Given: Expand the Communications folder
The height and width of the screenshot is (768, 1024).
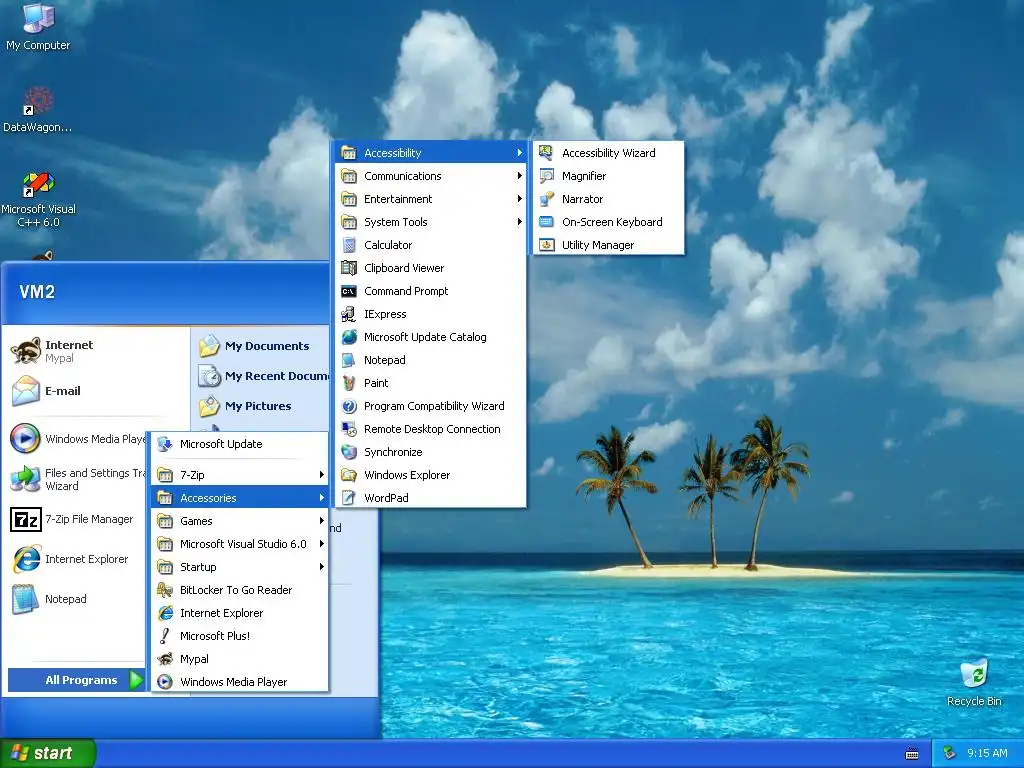Looking at the screenshot, I should tap(431, 176).
